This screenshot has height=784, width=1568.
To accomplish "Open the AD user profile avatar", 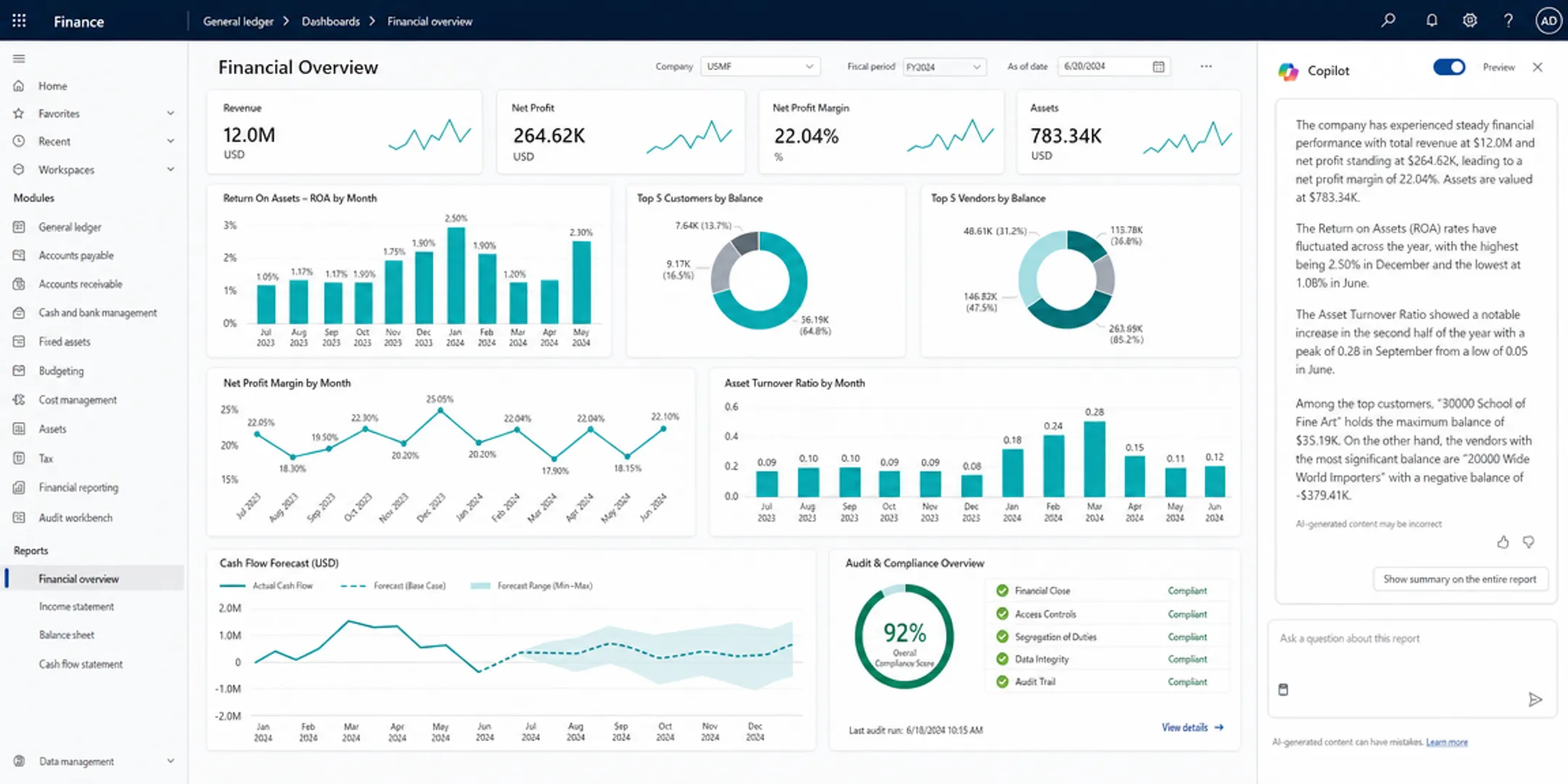I will [1548, 20].
